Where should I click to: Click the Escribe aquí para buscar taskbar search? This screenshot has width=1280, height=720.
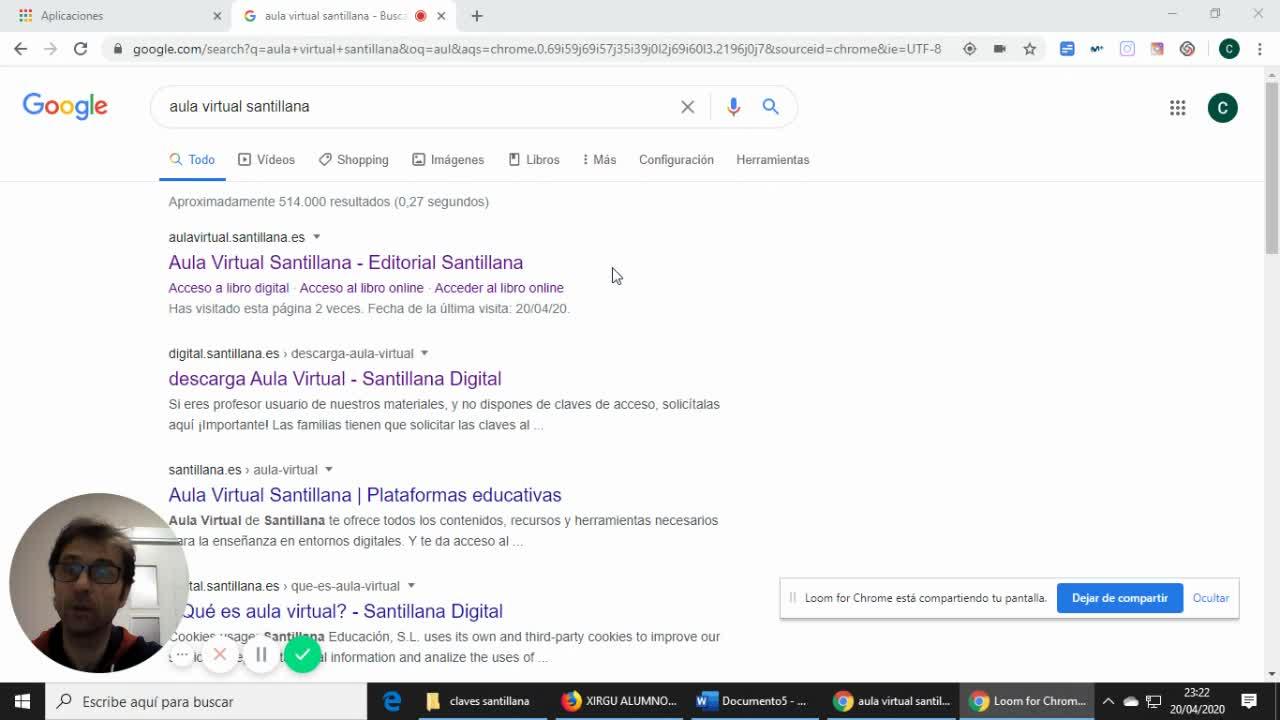206,701
